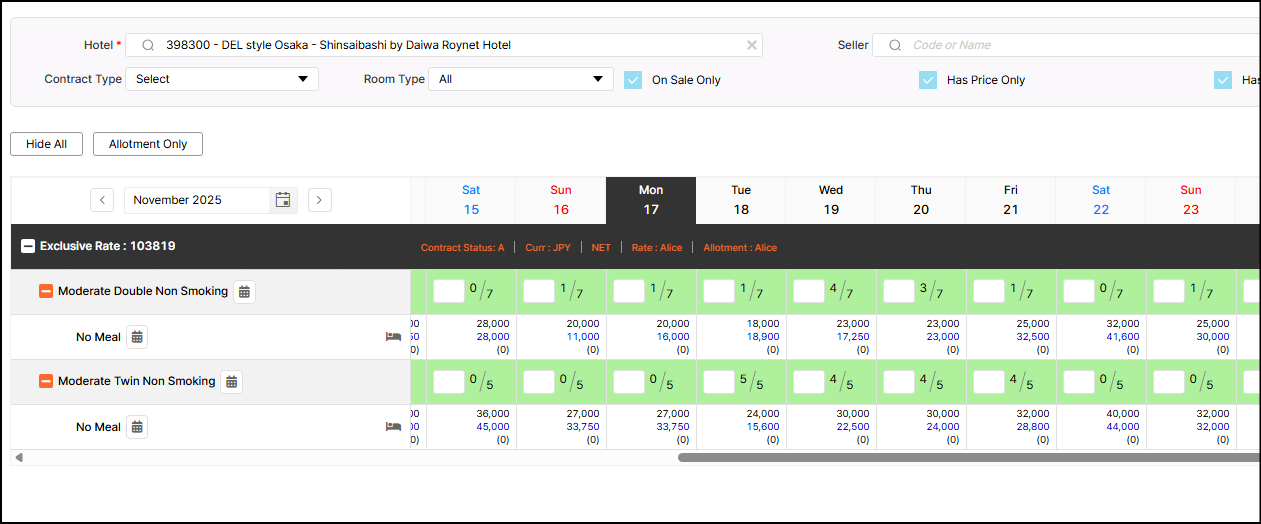Collapse Moderate Twin Non Smoking row
The height and width of the screenshot is (524, 1261).
pos(46,381)
